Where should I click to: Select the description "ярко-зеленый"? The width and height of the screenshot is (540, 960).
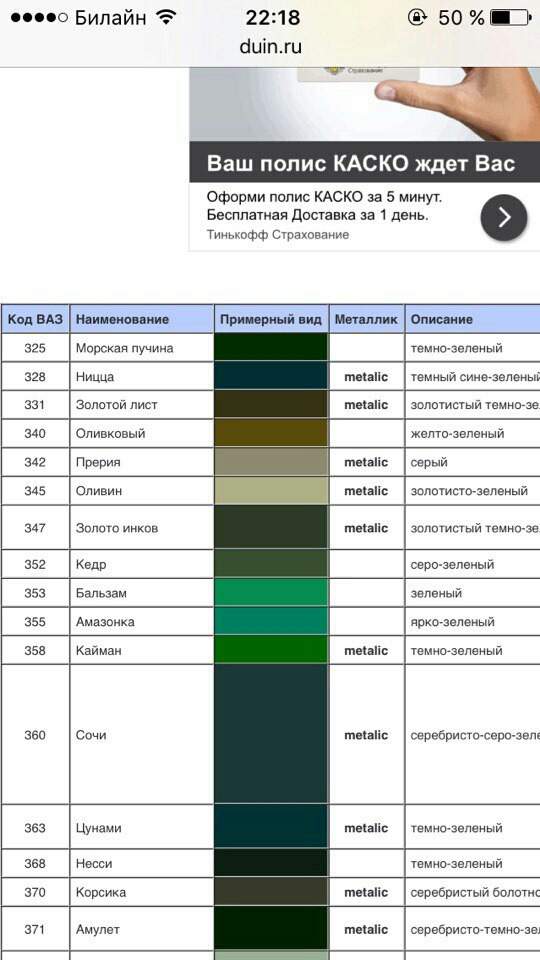[x=452, y=622]
